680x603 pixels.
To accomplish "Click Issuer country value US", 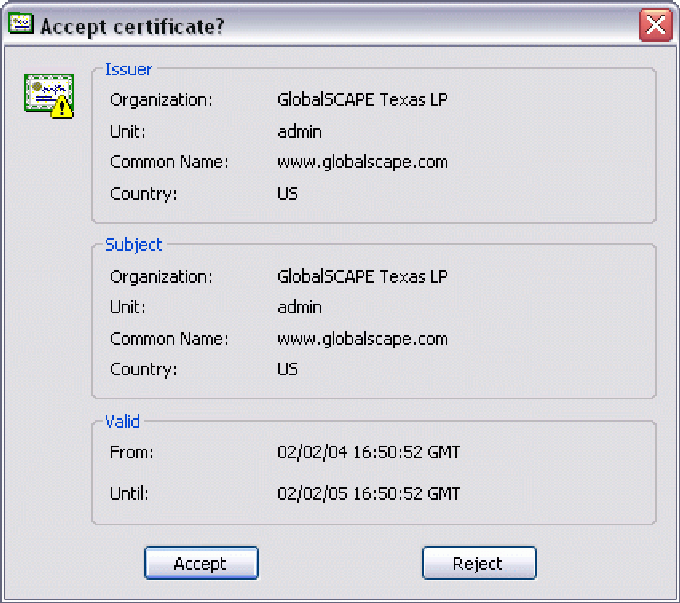I will [288, 193].
